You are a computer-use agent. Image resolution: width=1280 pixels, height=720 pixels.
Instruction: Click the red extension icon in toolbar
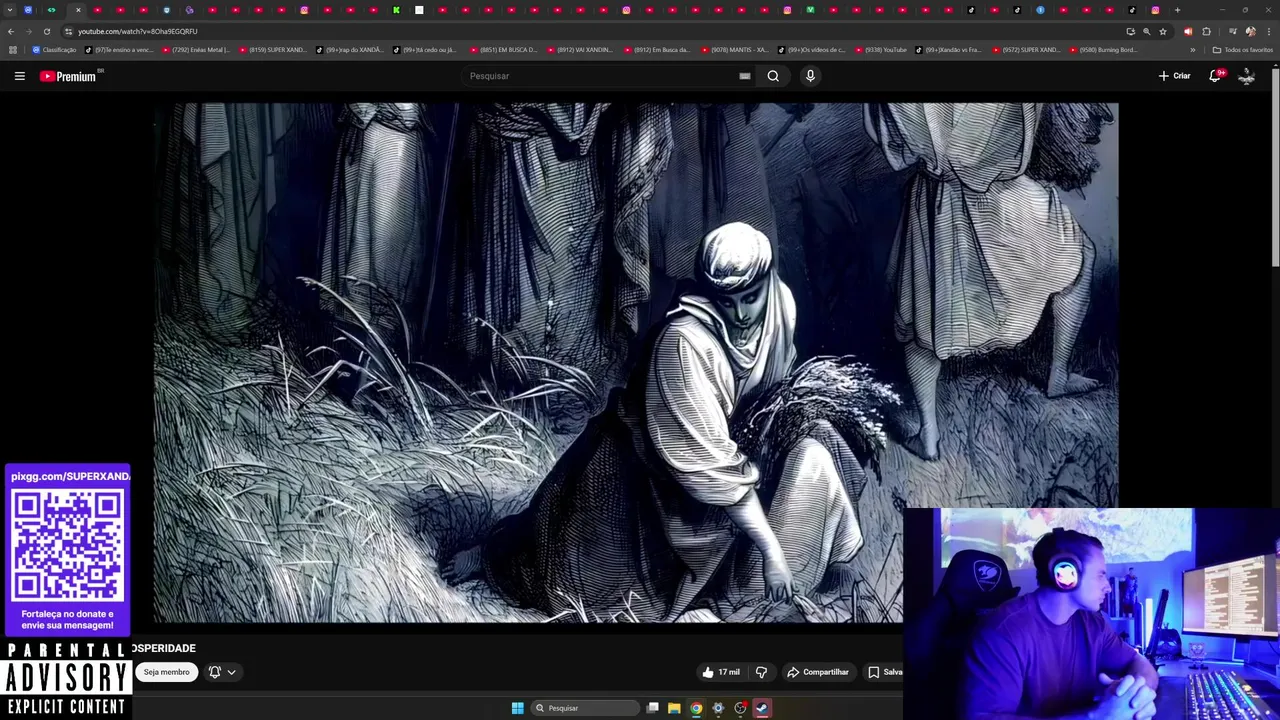tap(1188, 31)
